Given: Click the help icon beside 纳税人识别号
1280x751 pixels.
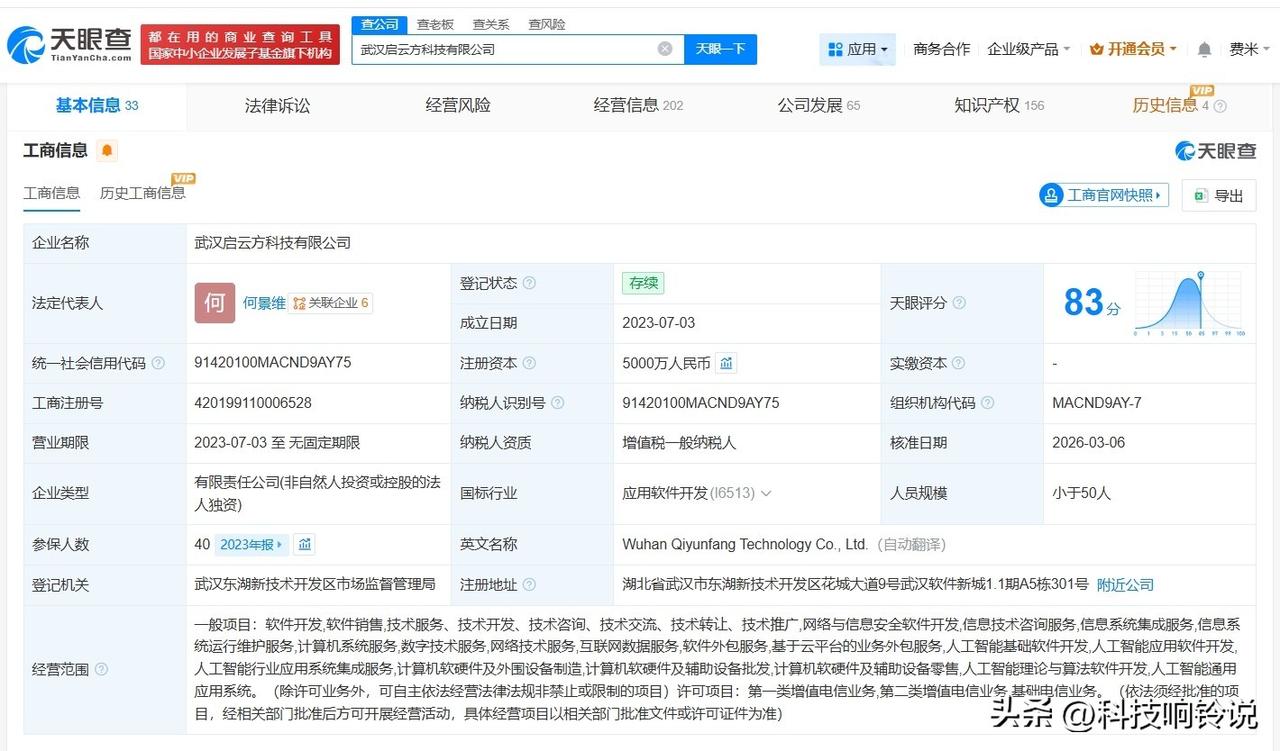Looking at the screenshot, I should pyautogui.click(x=557, y=403).
